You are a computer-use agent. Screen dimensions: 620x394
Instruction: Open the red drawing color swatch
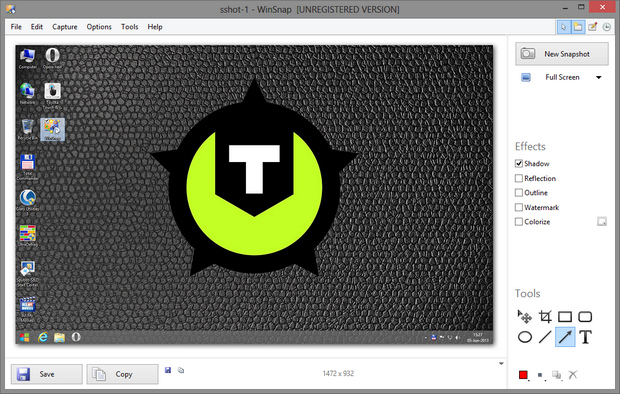[x=524, y=375]
